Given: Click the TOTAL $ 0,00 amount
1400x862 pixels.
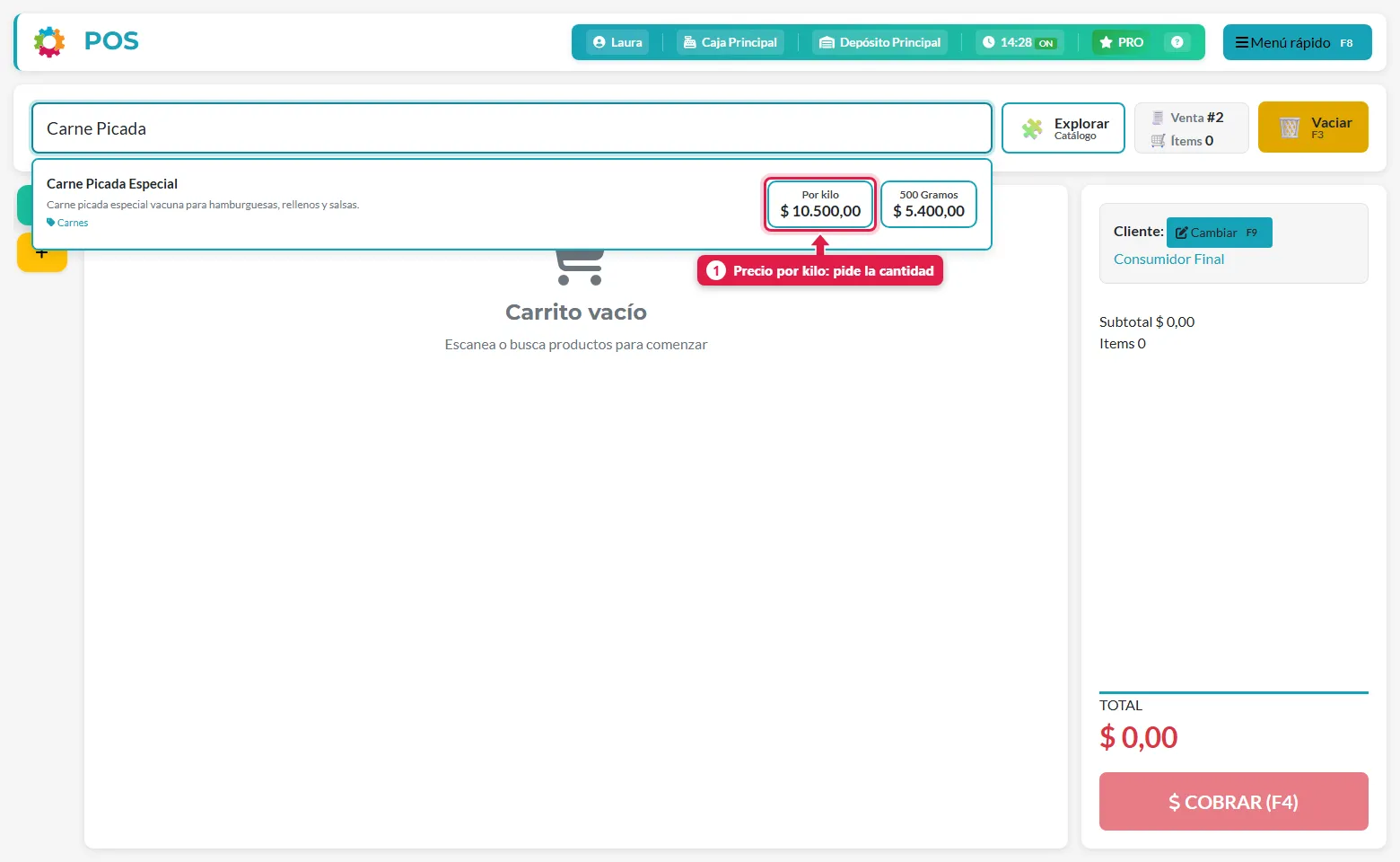Looking at the screenshot, I should pyautogui.click(x=1139, y=737).
